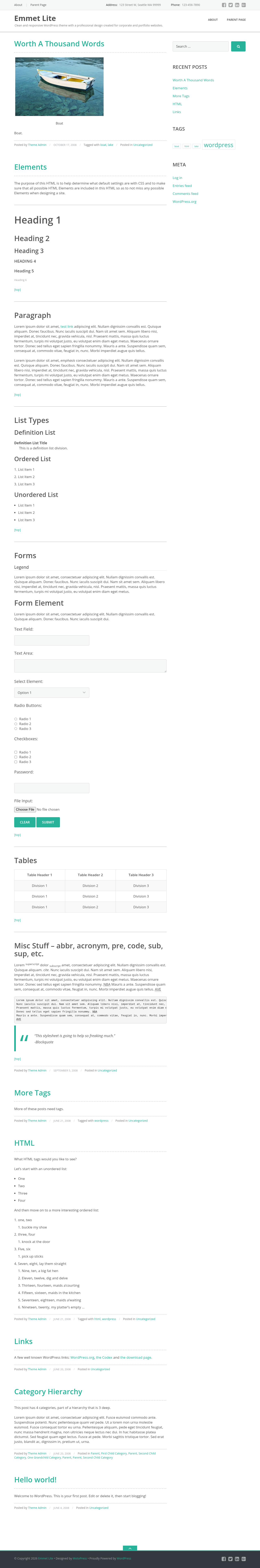Open About in the top bar menu

(18, 5)
